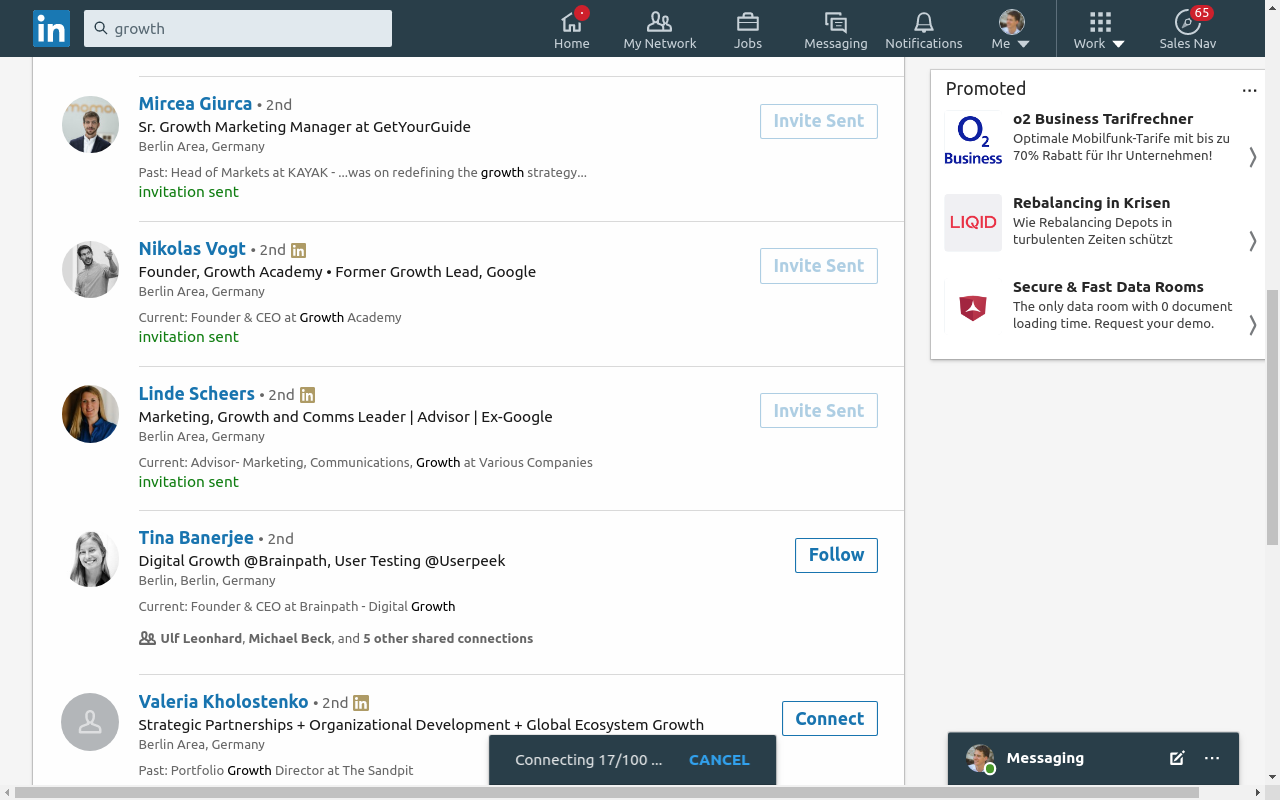The height and width of the screenshot is (800, 1280).
Task: Click the LinkedIn premium badge next to Nikolas Vogt
Action: point(298,250)
